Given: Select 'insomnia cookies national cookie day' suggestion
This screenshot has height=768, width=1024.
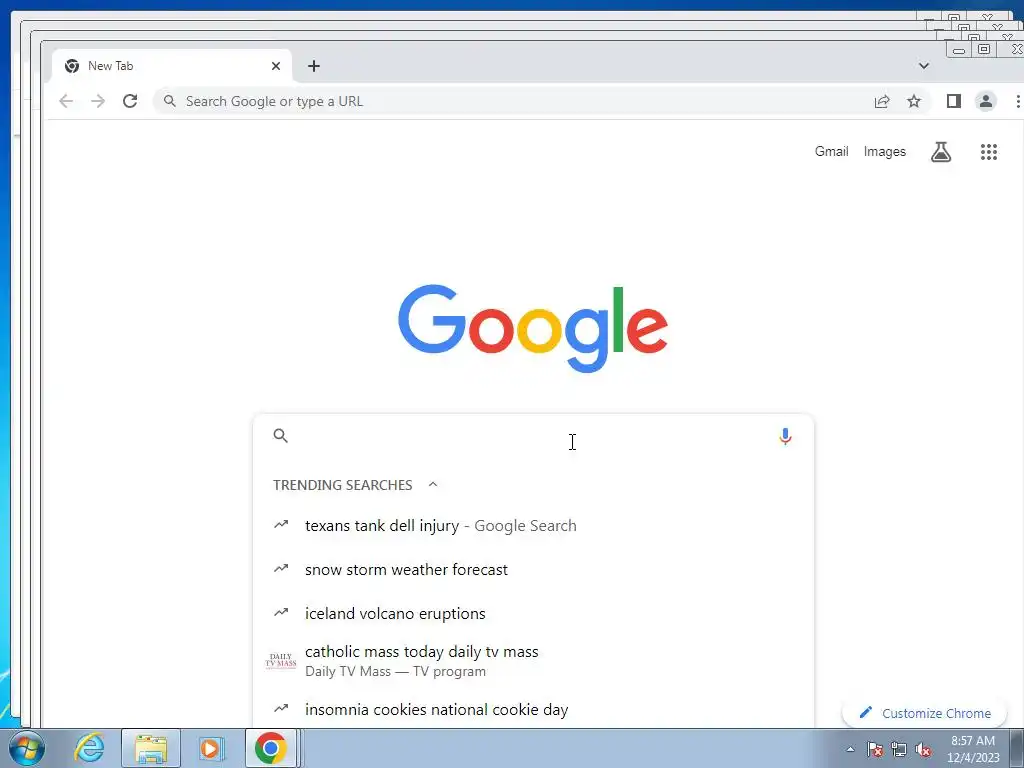Looking at the screenshot, I should click(x=534, y=709).
